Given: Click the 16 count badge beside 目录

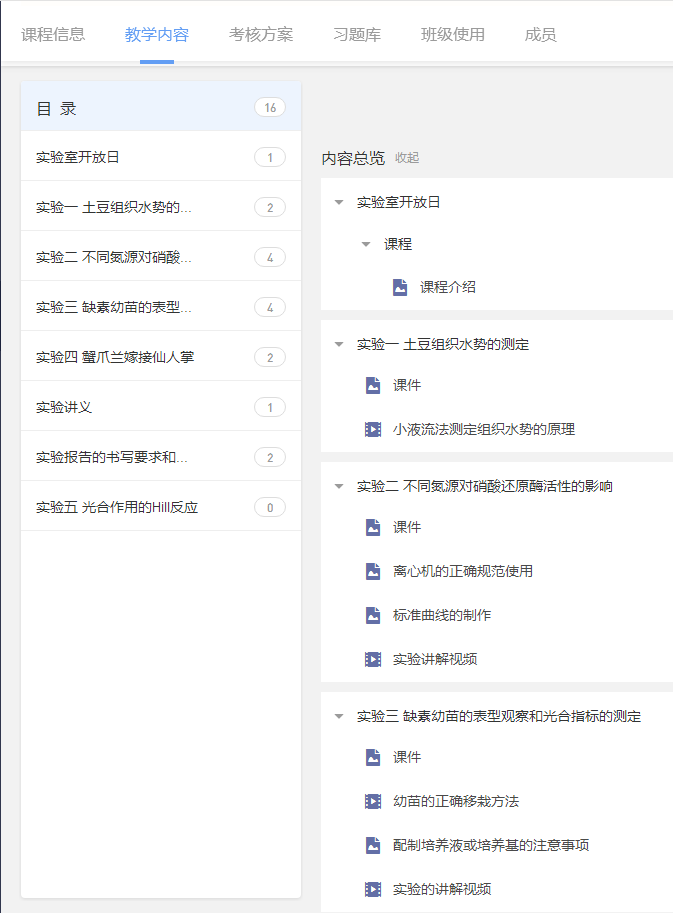Looking at the screenshot, I should [270, 108].
